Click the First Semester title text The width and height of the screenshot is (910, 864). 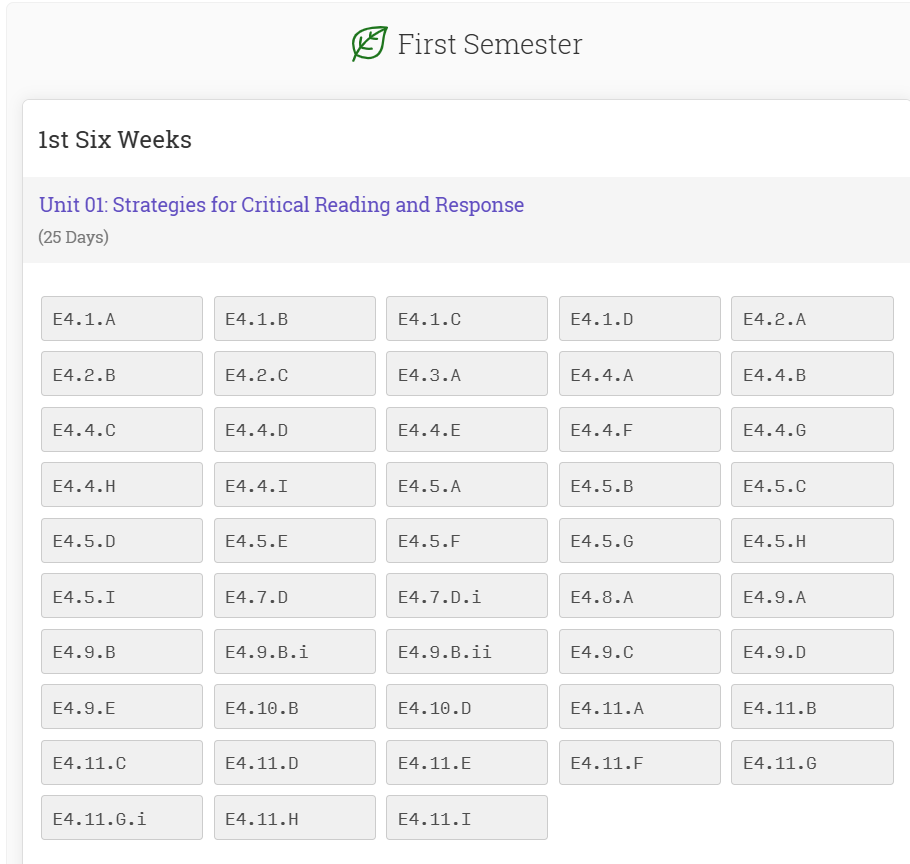point(489,45)
